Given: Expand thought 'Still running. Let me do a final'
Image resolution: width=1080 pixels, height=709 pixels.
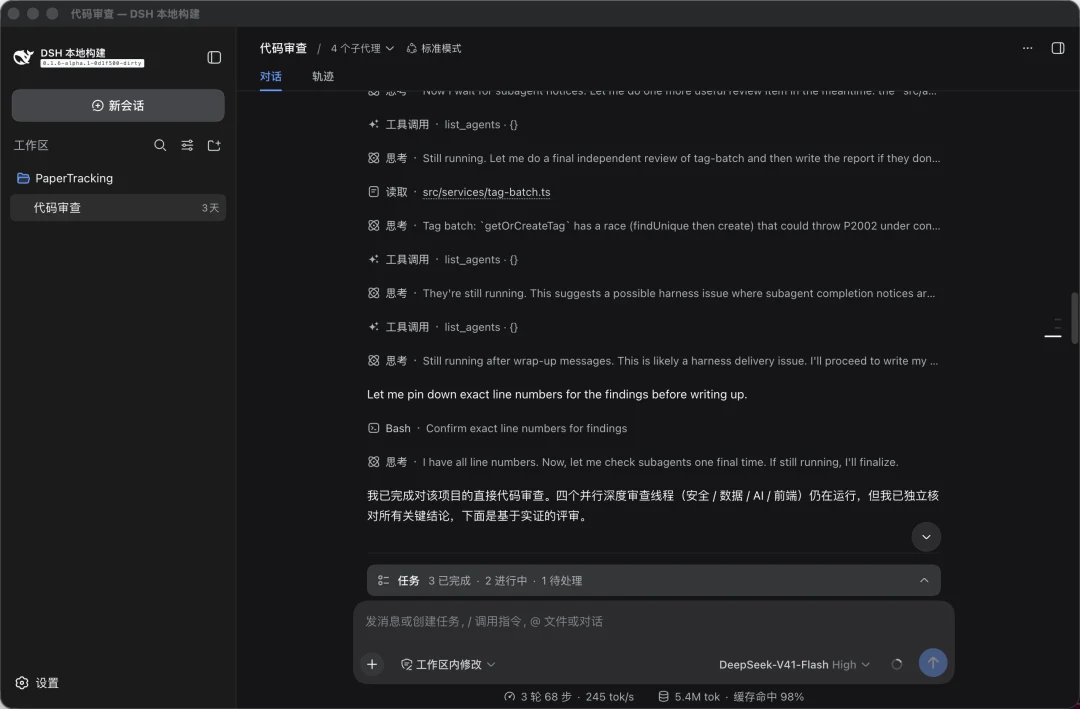Looking at the screenshot, I should coord(654,158).
